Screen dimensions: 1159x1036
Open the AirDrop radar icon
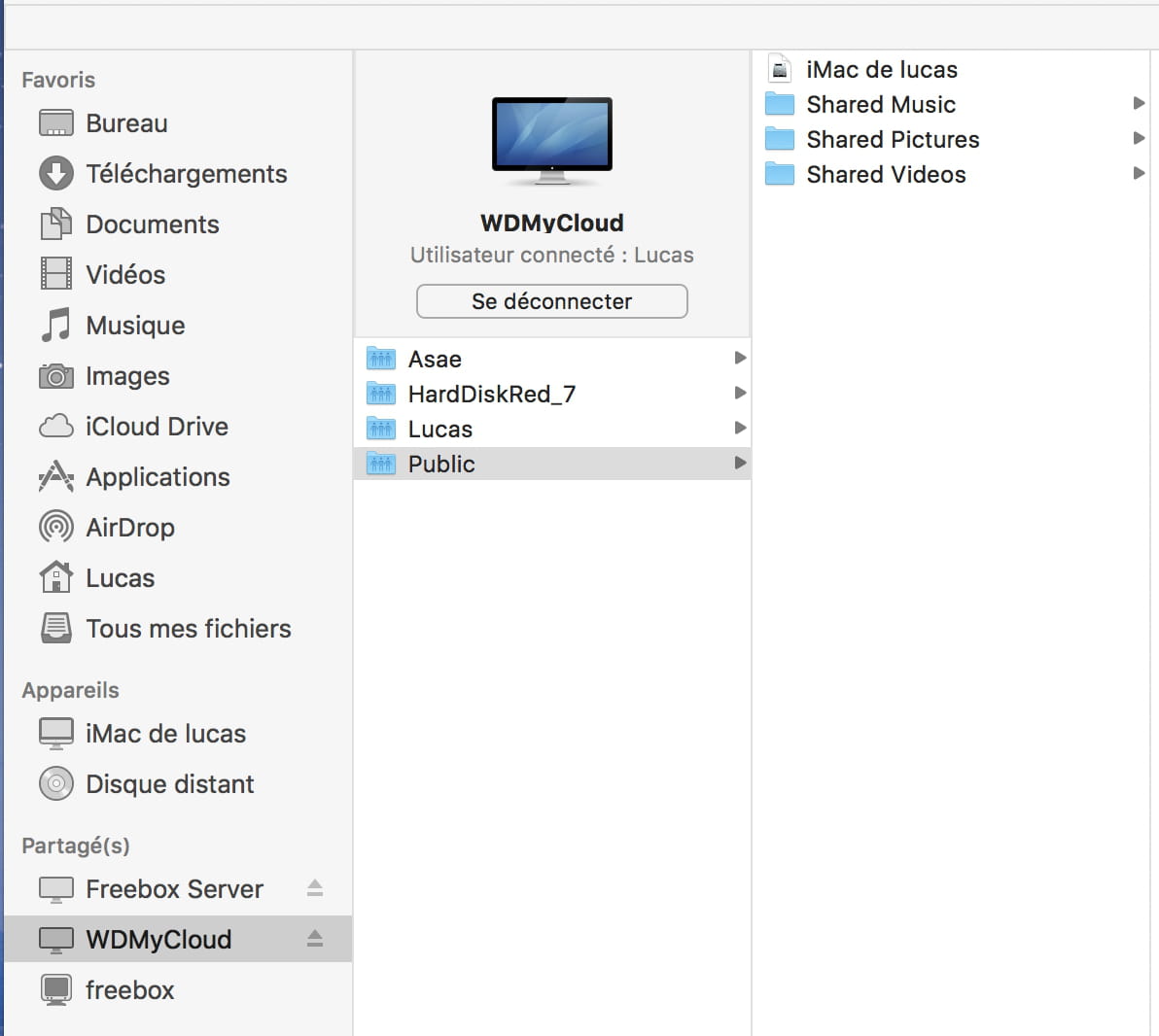(56, 527)
